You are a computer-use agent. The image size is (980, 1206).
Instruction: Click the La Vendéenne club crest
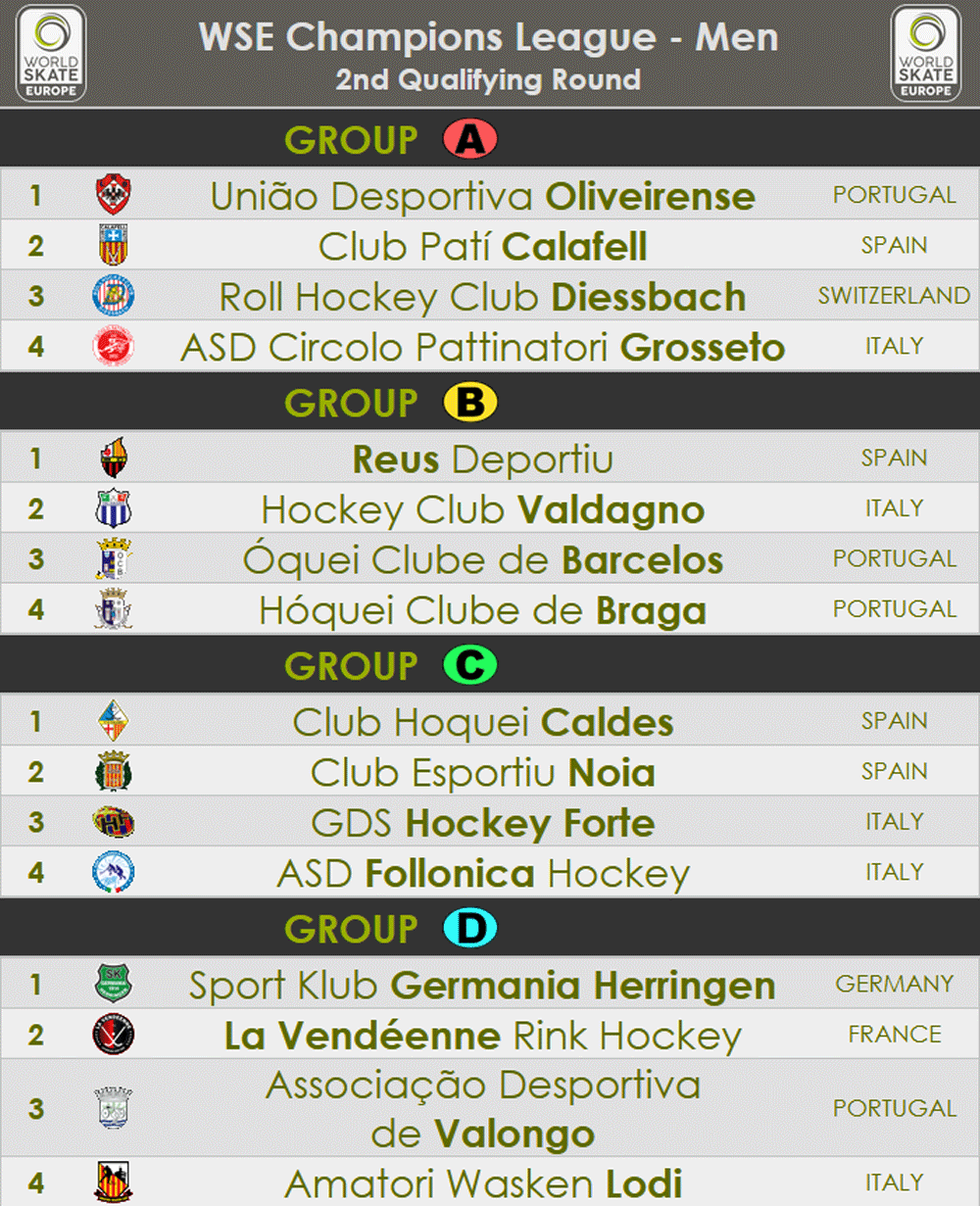tap(114, 1035)
